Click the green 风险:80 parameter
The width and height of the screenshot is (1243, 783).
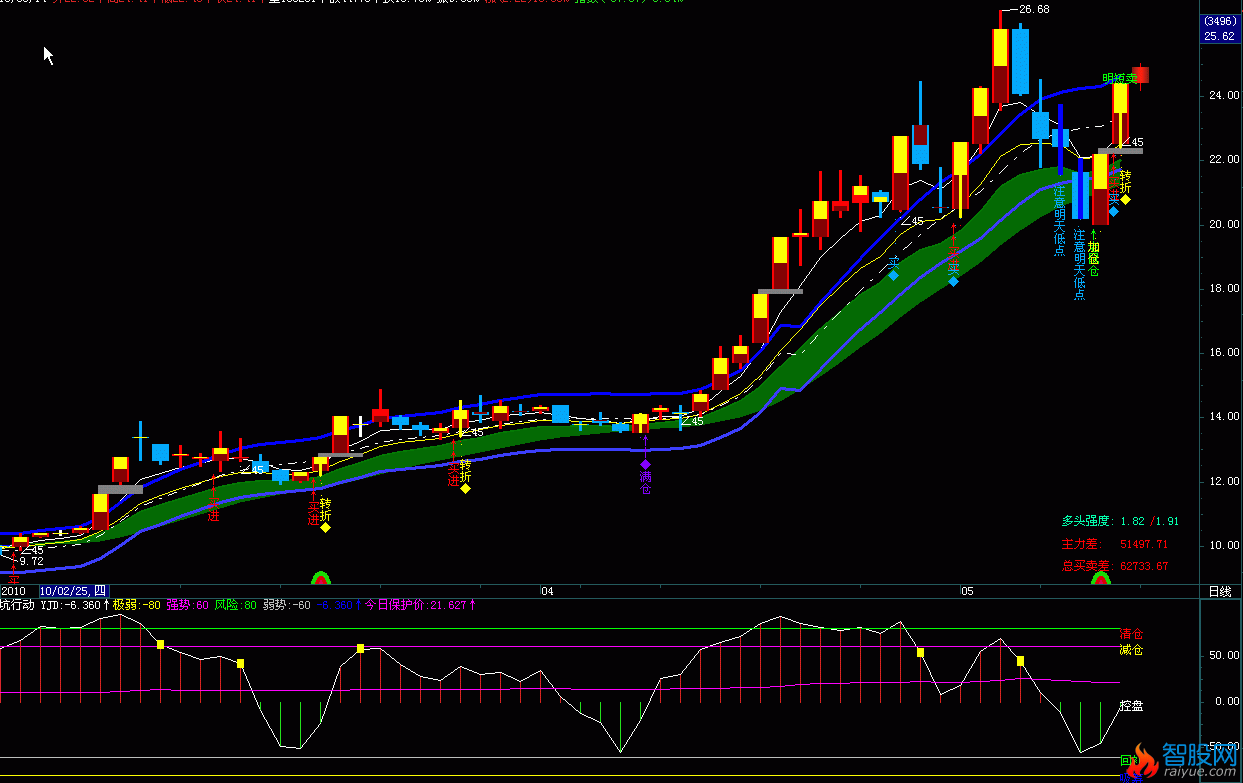pos(235,605)
